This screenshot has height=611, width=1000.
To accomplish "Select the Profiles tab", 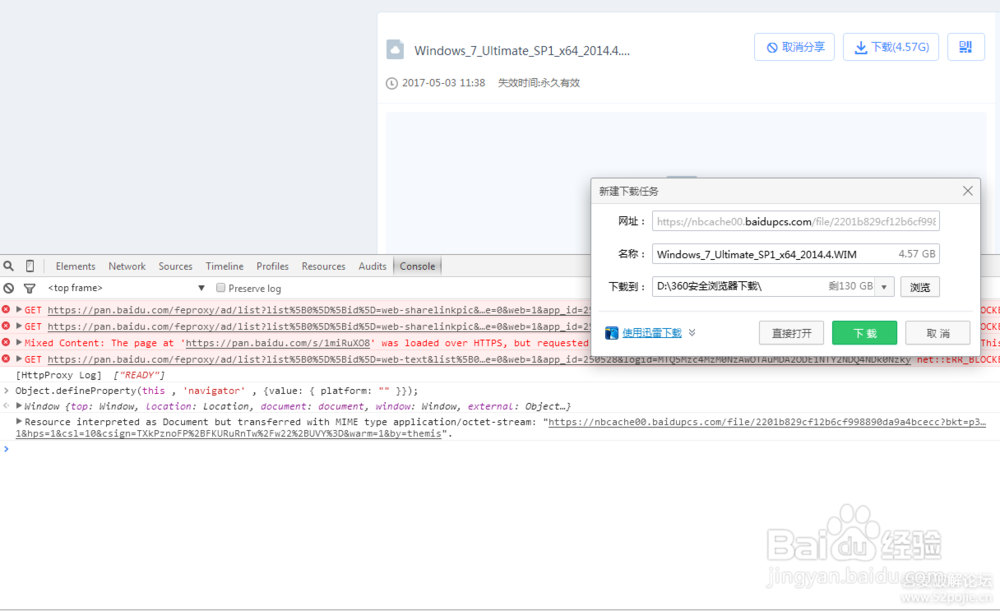I will click(272, 266).
